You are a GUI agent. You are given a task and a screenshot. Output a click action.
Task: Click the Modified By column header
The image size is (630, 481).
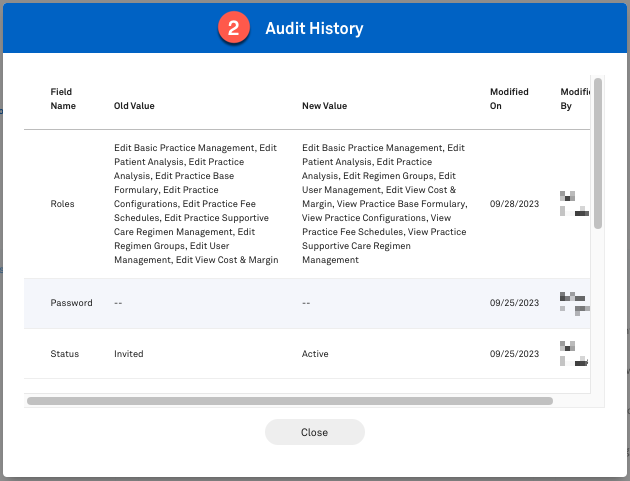[572, 98]
